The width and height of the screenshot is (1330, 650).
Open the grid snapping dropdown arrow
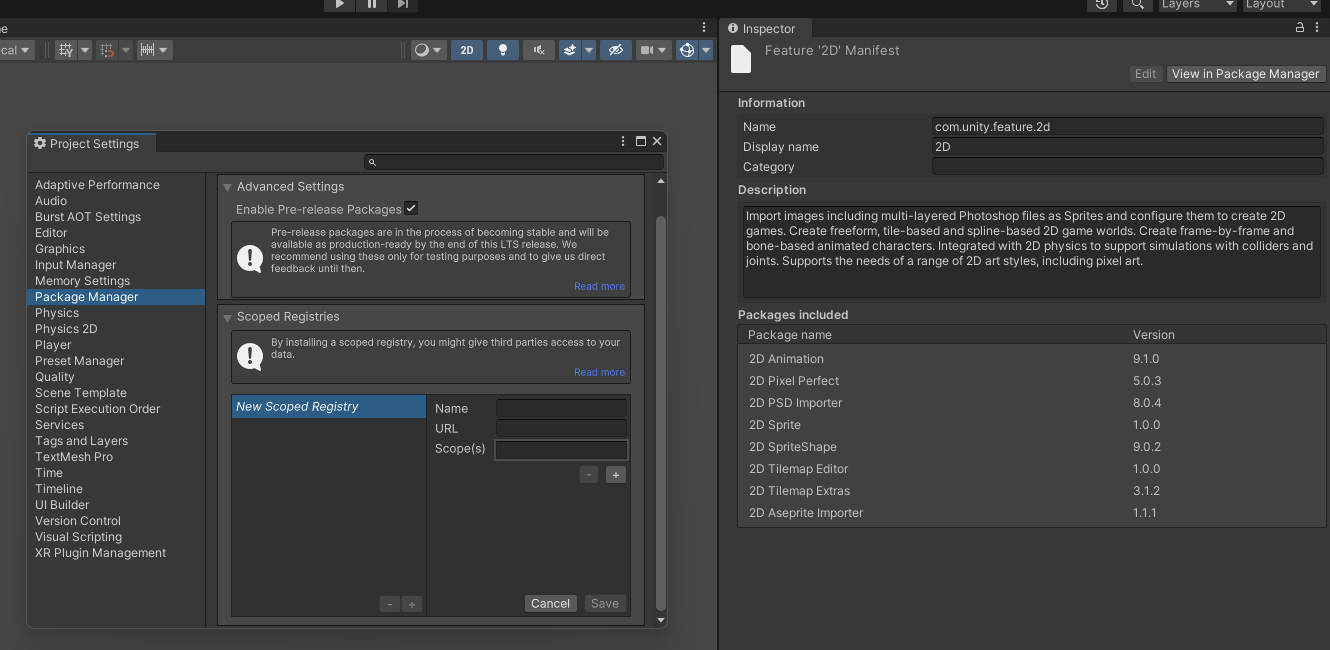[x=126, y=50]
